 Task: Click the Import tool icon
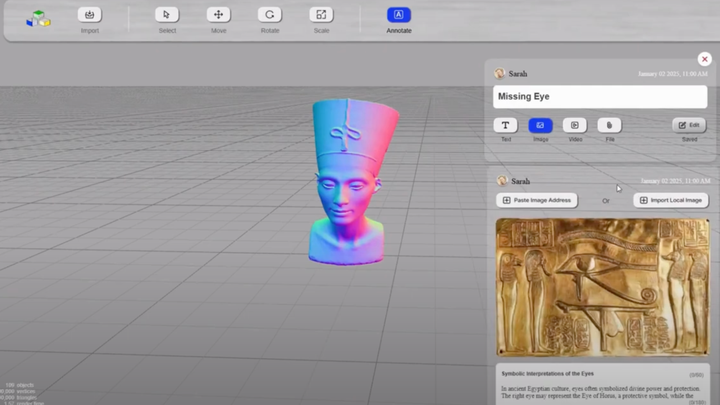[90, 15]
